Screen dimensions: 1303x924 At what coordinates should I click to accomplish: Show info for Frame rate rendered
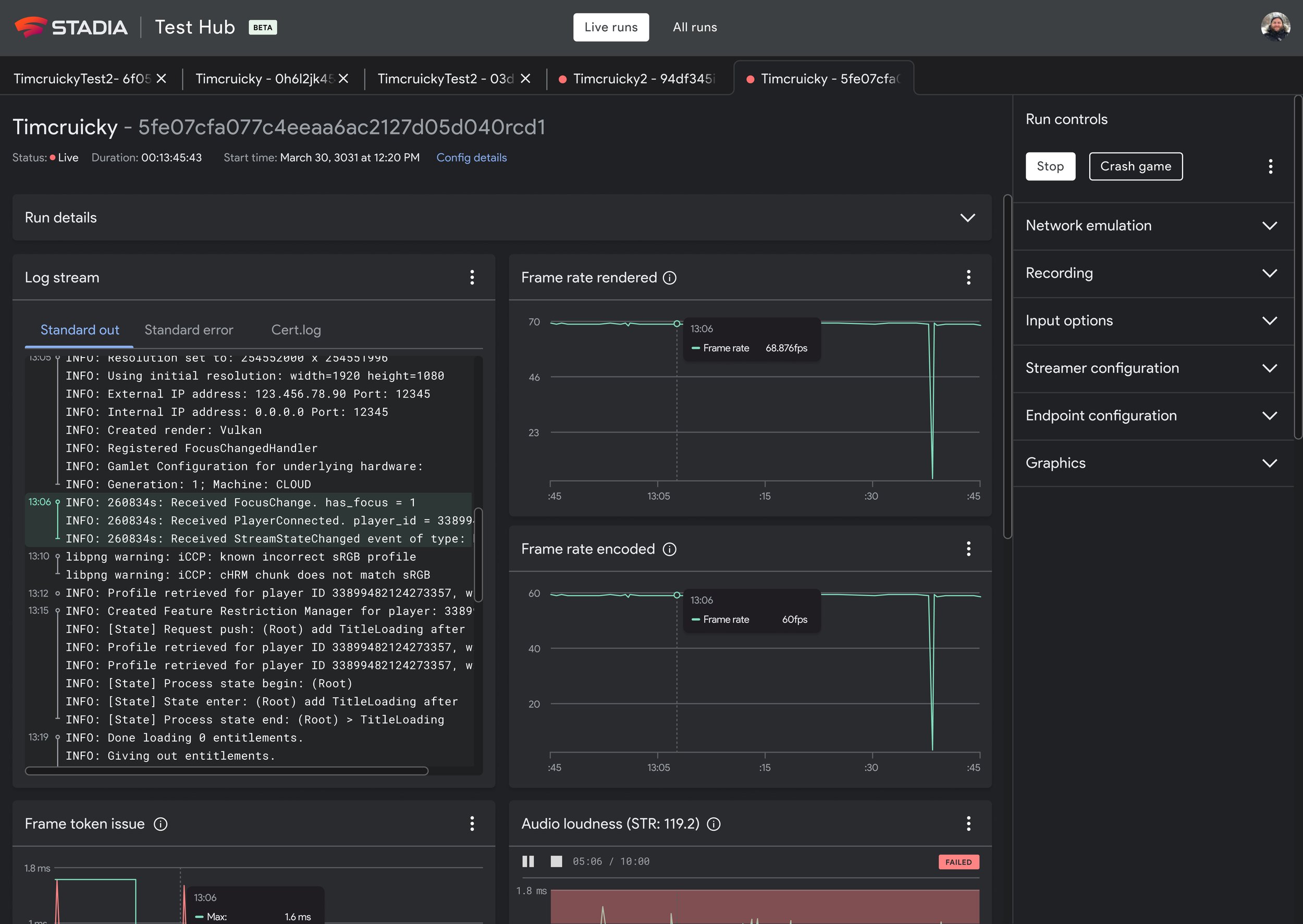click(669, 278)
